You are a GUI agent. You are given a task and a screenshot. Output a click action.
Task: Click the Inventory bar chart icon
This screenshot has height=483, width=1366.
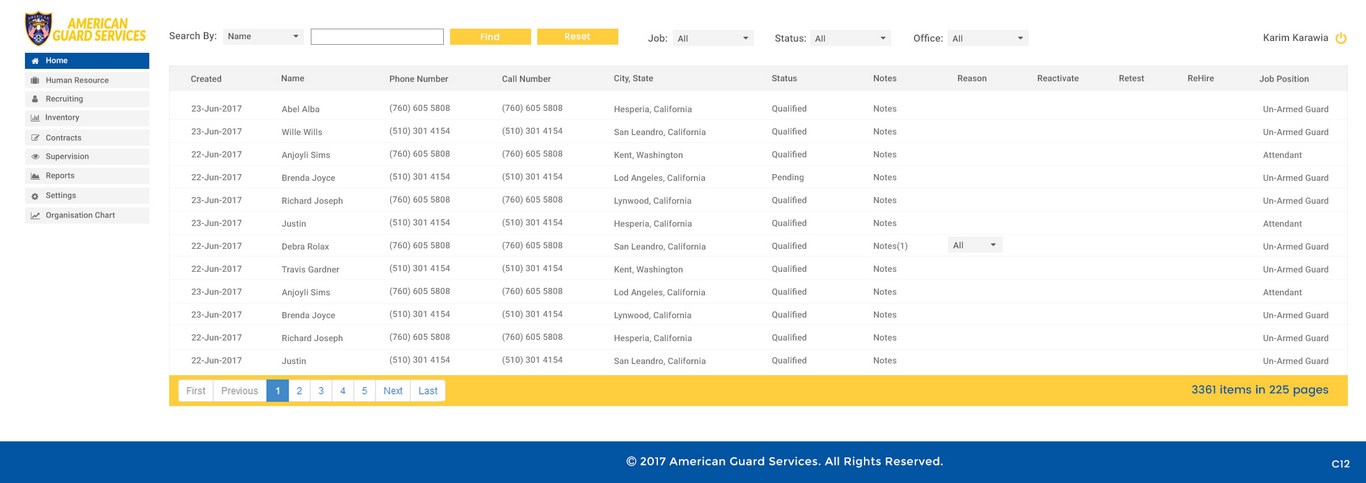35,118
